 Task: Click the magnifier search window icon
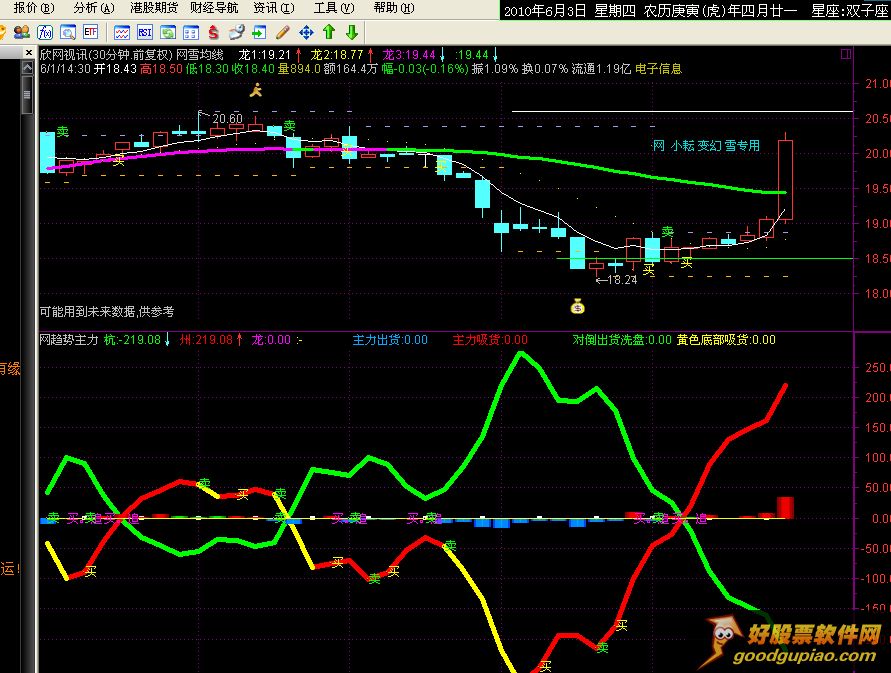click(x=68, y=32)
